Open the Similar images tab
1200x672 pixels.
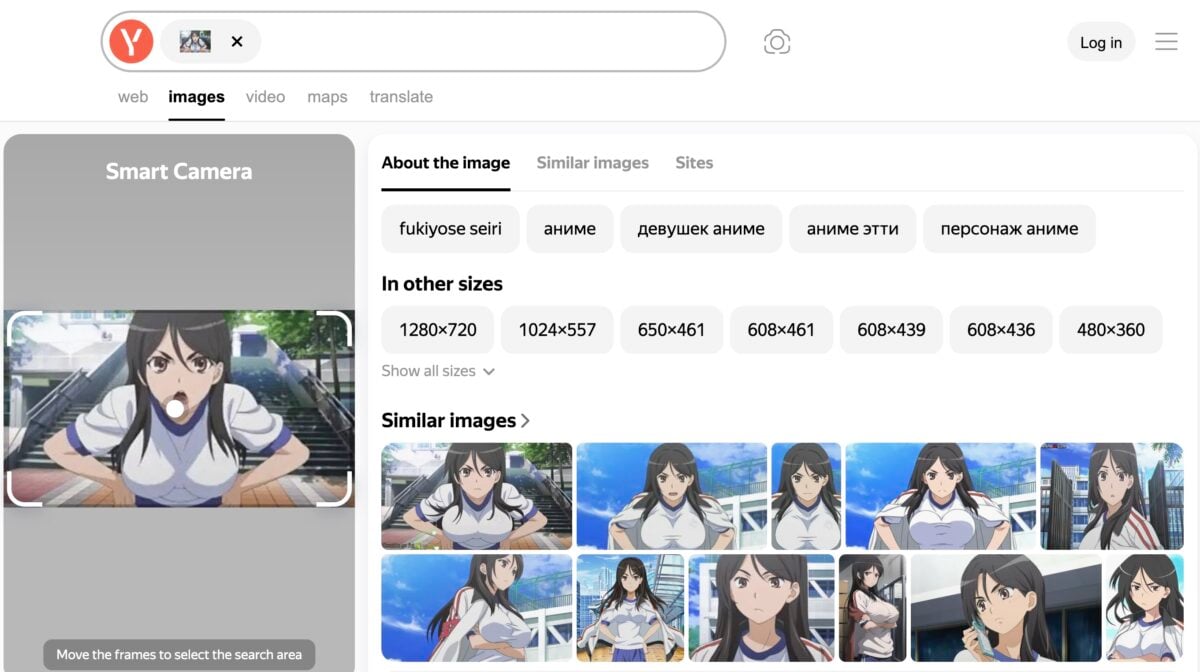(x=592, y=162)
